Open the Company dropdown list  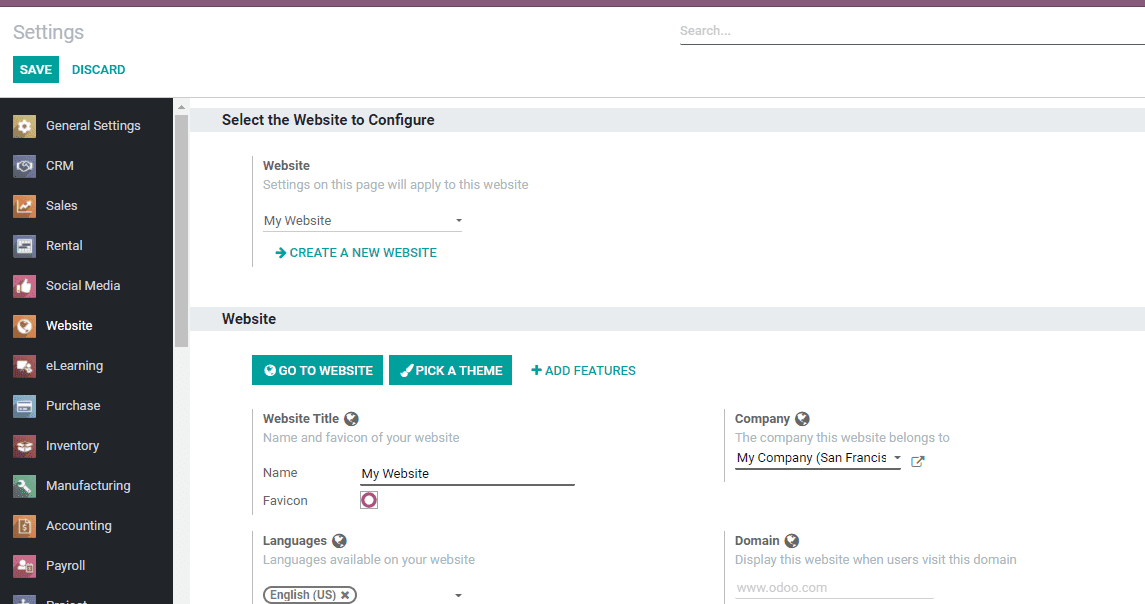[x=896, y=458]
